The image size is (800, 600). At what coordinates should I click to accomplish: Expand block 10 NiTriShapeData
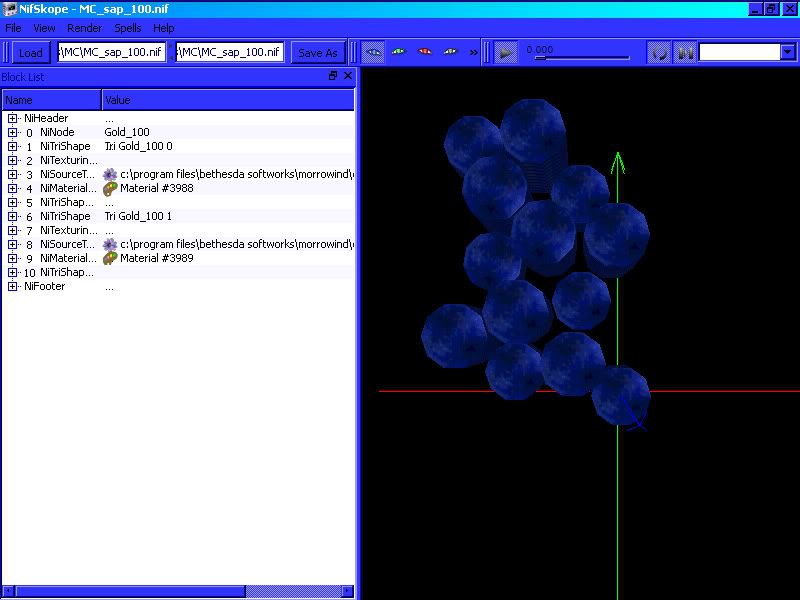(12, 272)
